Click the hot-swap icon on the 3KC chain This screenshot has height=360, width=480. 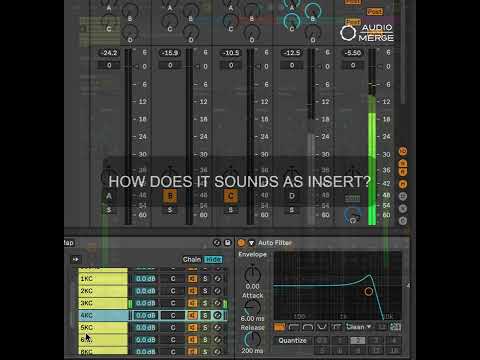(217, 303)
